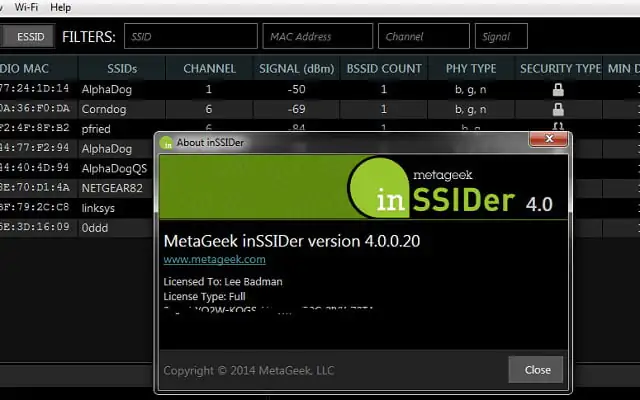The width and height of the screenshot is (640, 400).
Task: Close the About inSSIDer dialog with X
Action: (x=549, y=139)
